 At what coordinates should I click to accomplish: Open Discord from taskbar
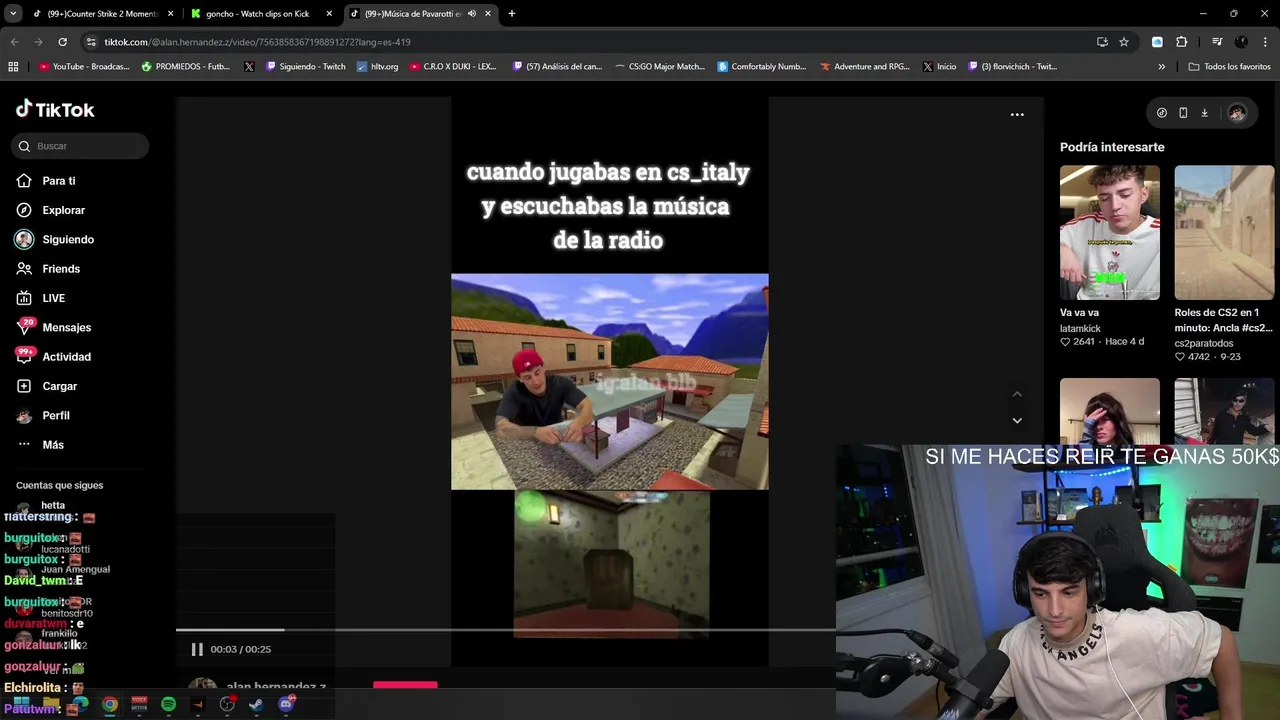[x=286, y=704]
